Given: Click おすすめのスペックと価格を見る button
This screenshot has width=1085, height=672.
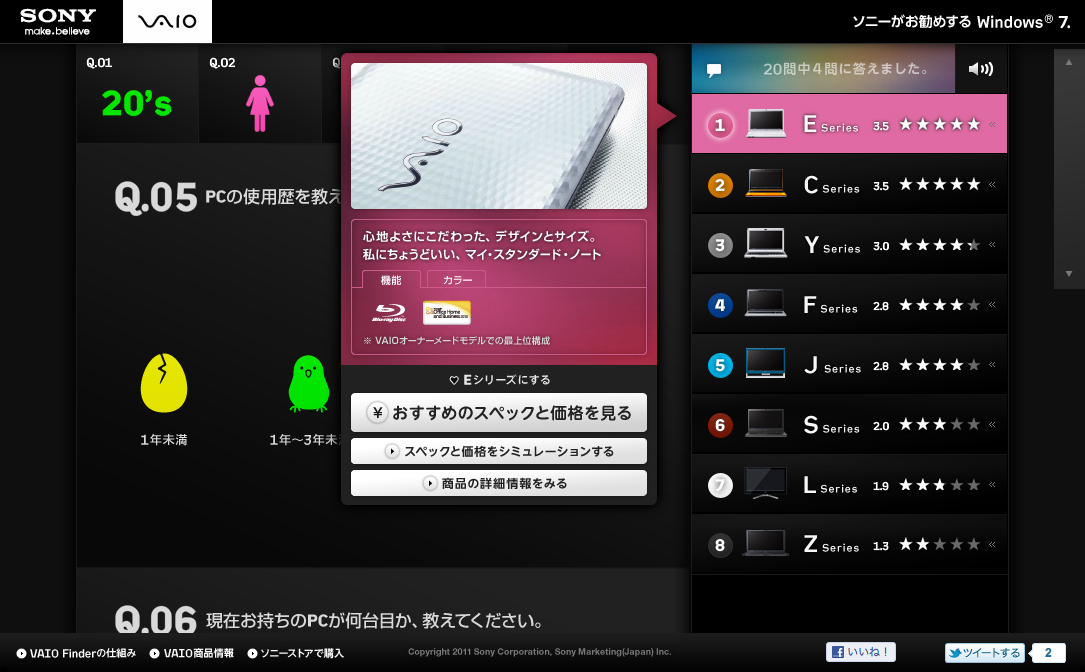Looking at the screenshot, I should coord(498,413).
